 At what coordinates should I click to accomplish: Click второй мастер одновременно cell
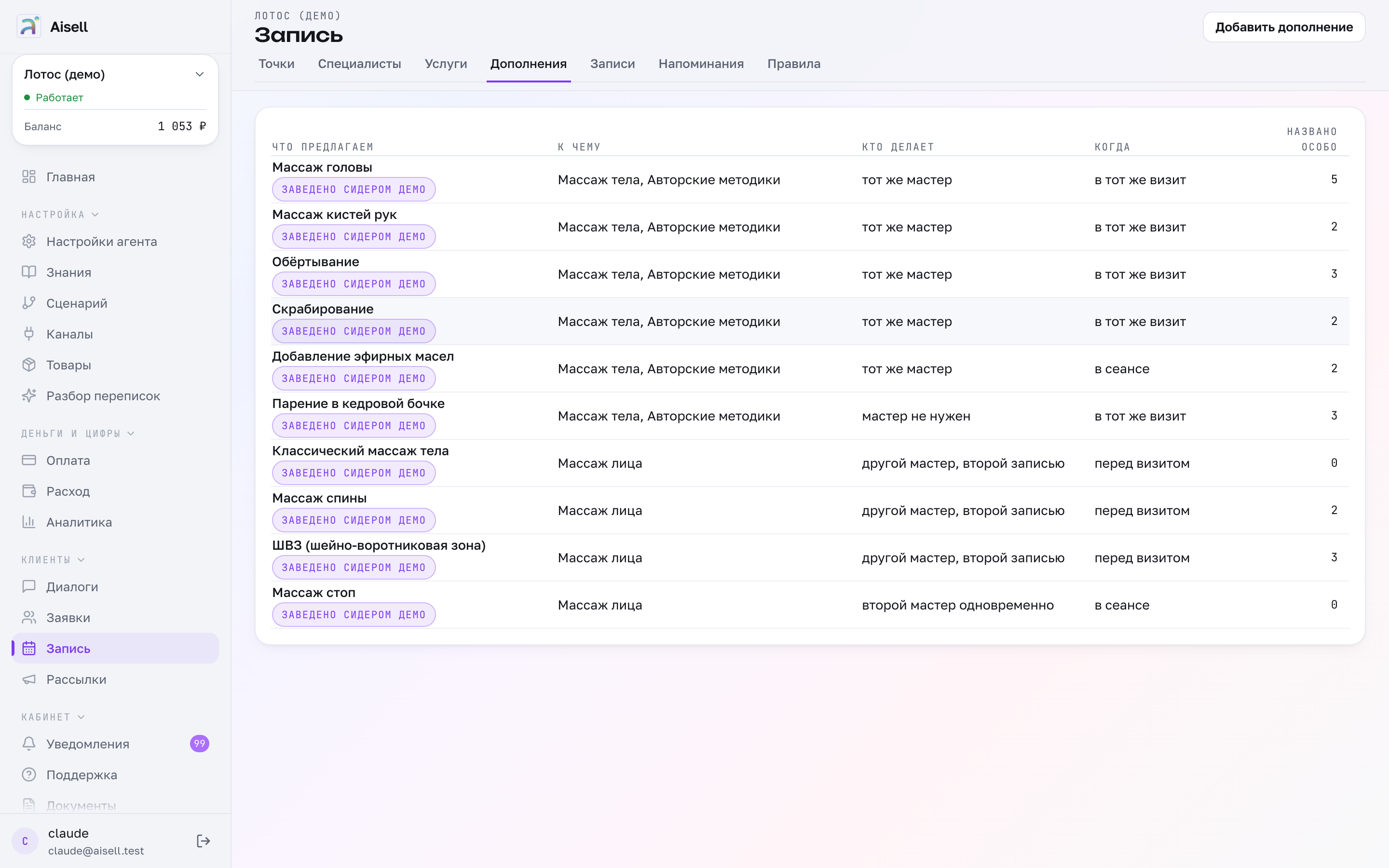coord(957,605)
